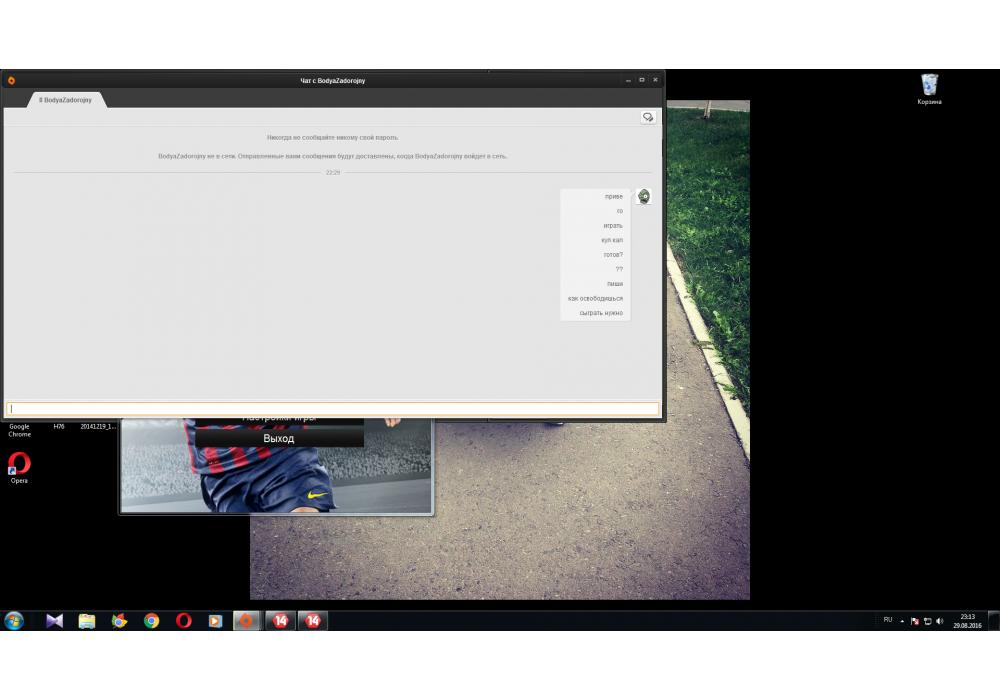Click the Show desktop strip
The width and height of the screenshot is (1000, 700).
click(994, 620)
